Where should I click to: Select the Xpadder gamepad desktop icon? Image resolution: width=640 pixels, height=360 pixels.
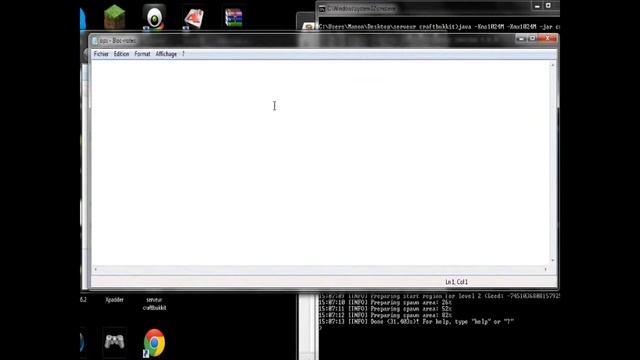(114, 342)
